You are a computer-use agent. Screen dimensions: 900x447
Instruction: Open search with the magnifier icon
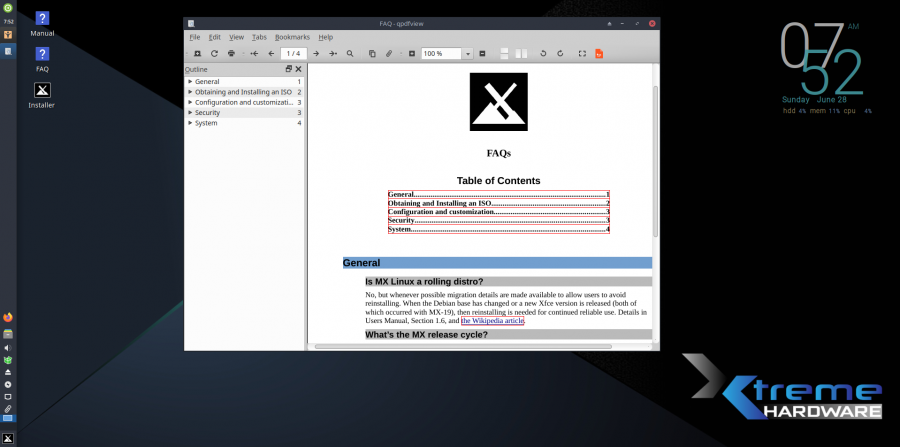pyautogui.click(x=350, y=53)
